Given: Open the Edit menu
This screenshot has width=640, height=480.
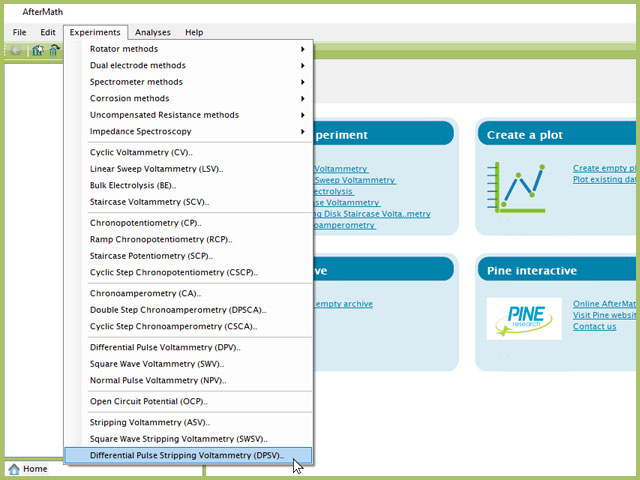Looking at the screenshot, I should 48,32.
